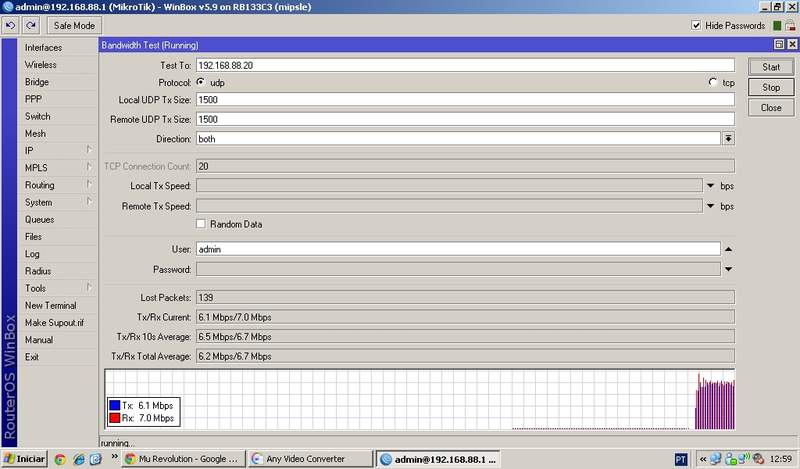Enable the Random Data checkbox
Viewport: 800px width, 469px height.
tap(201, 224)
